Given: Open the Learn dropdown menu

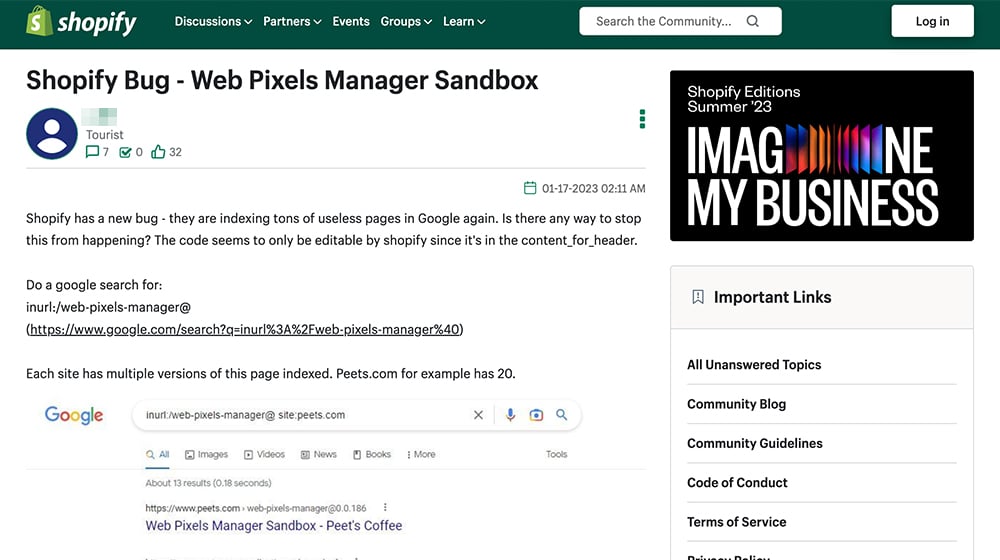Looking at the screenshot, I should (464, 21).
